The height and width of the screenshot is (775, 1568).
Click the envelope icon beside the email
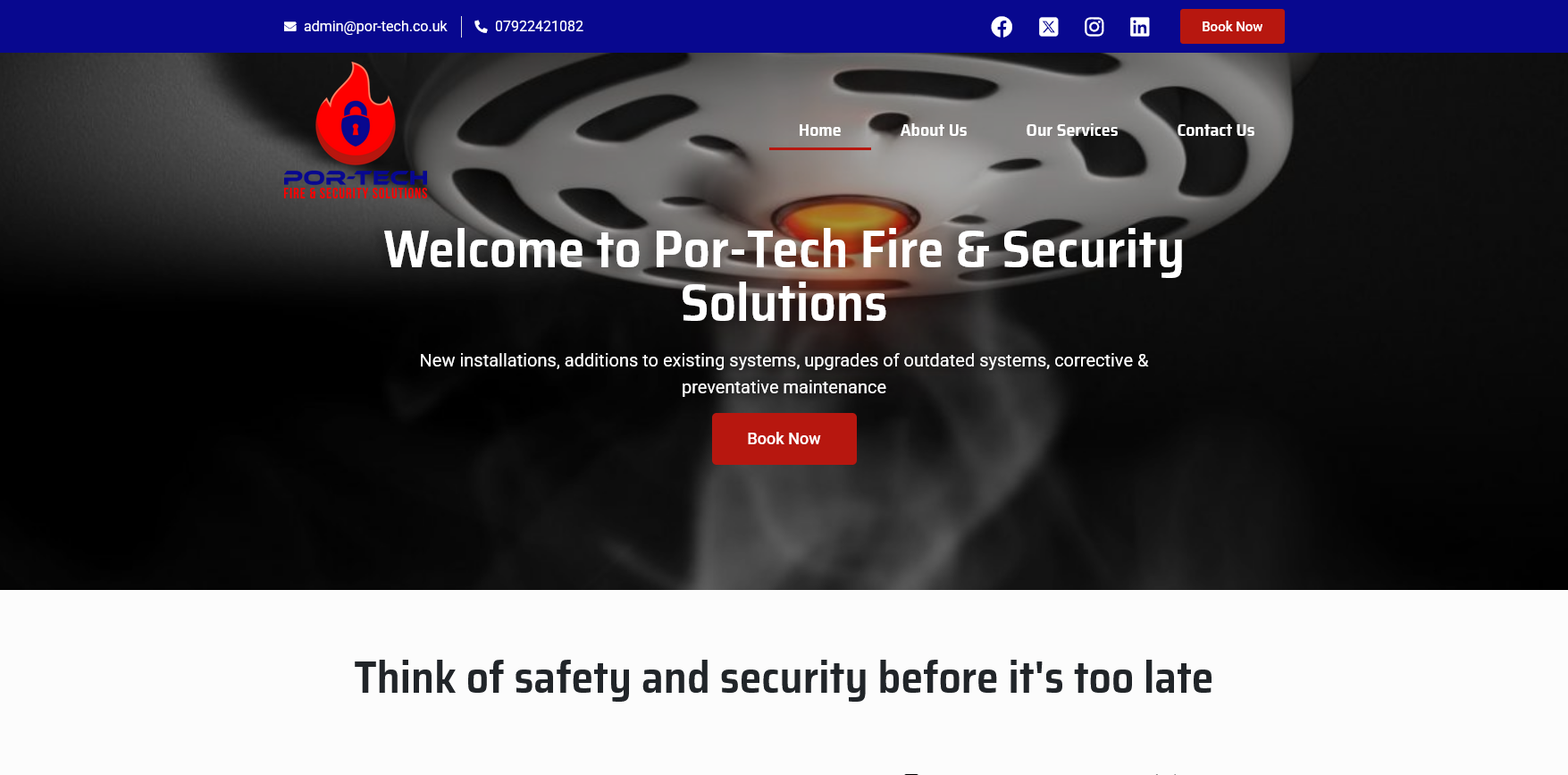[x=290, y=27]
